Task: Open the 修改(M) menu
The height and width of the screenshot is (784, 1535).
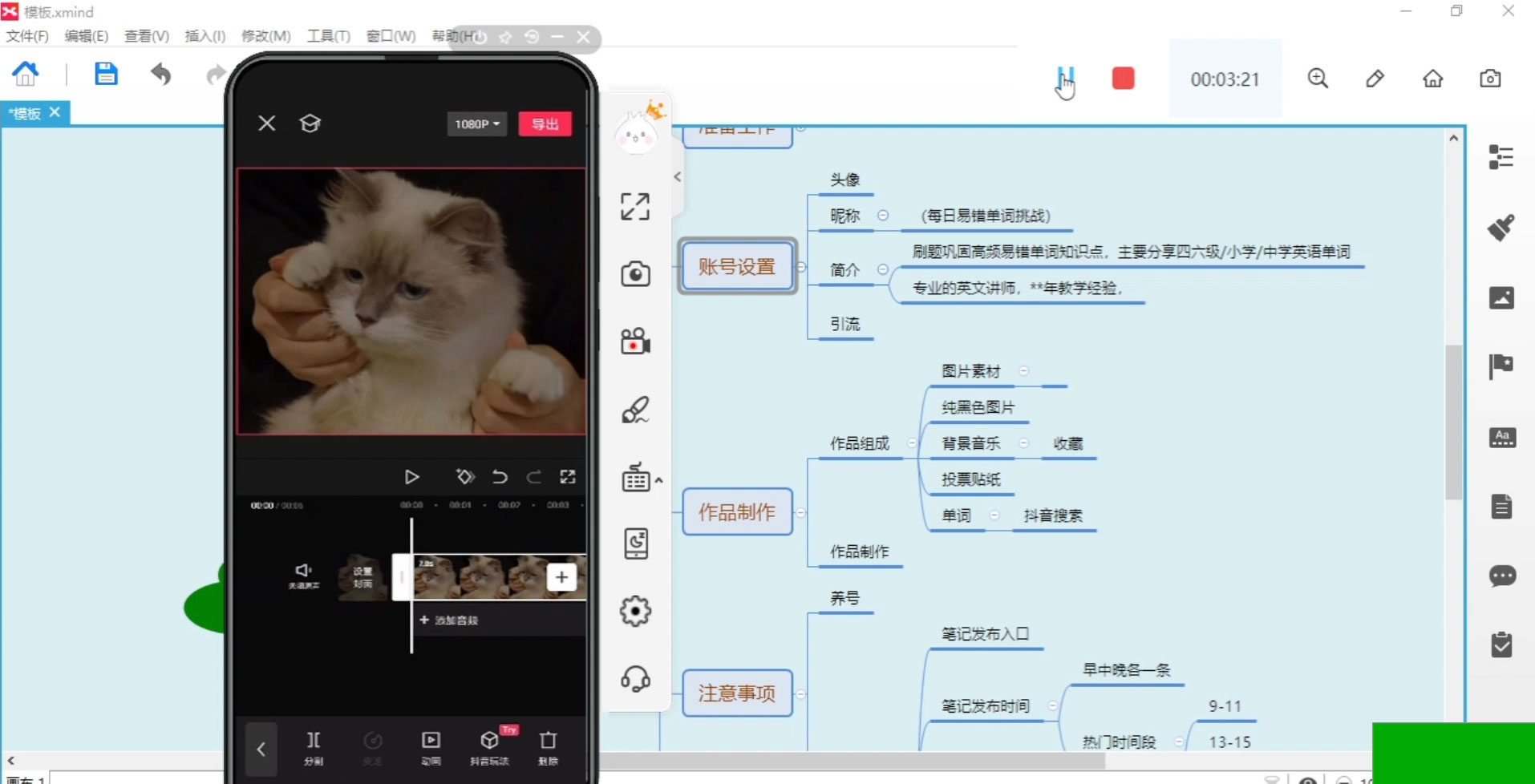Action: click(266, 36)
